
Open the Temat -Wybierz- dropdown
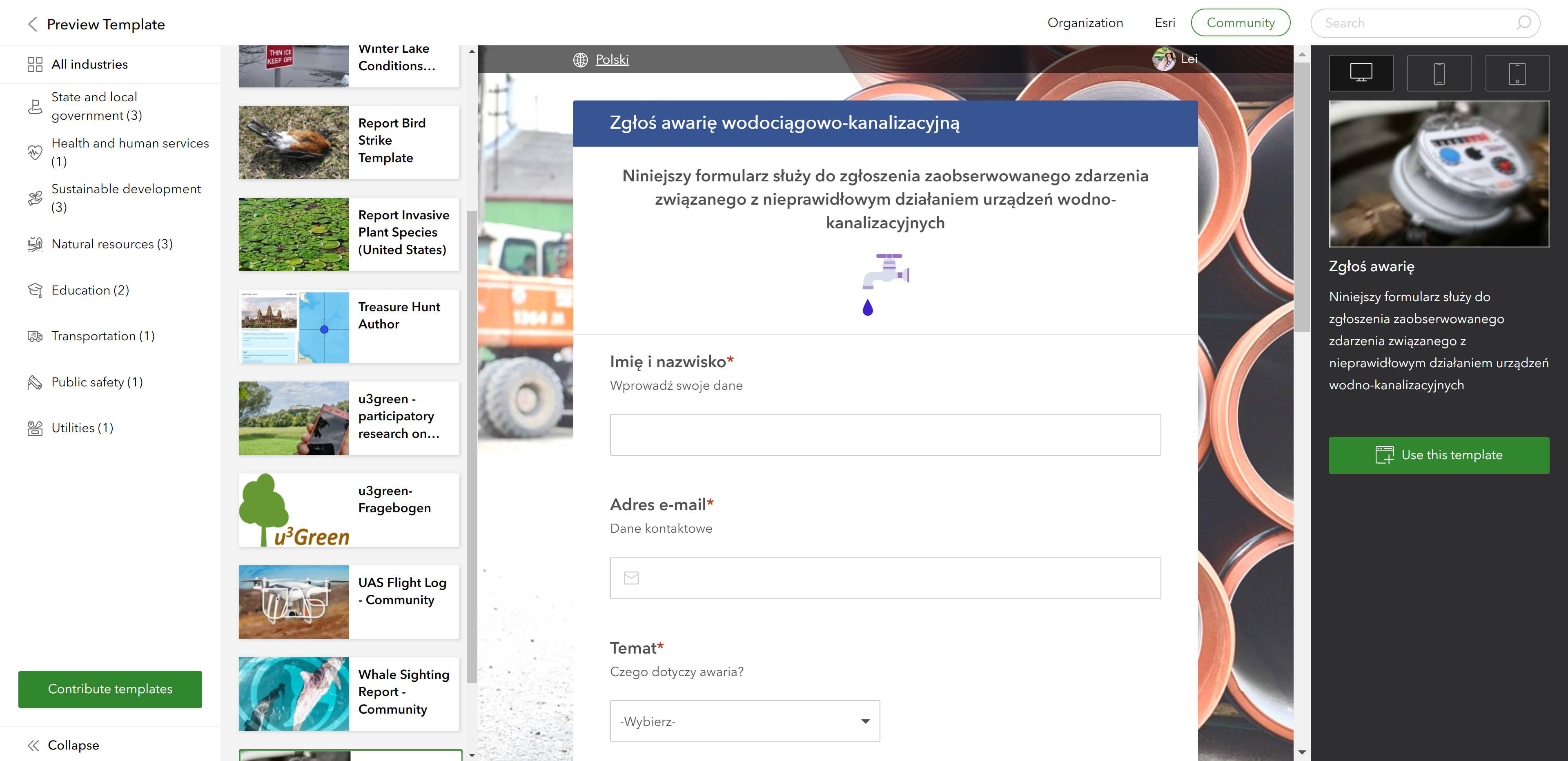pyautogui.click(x=745, y=721)
